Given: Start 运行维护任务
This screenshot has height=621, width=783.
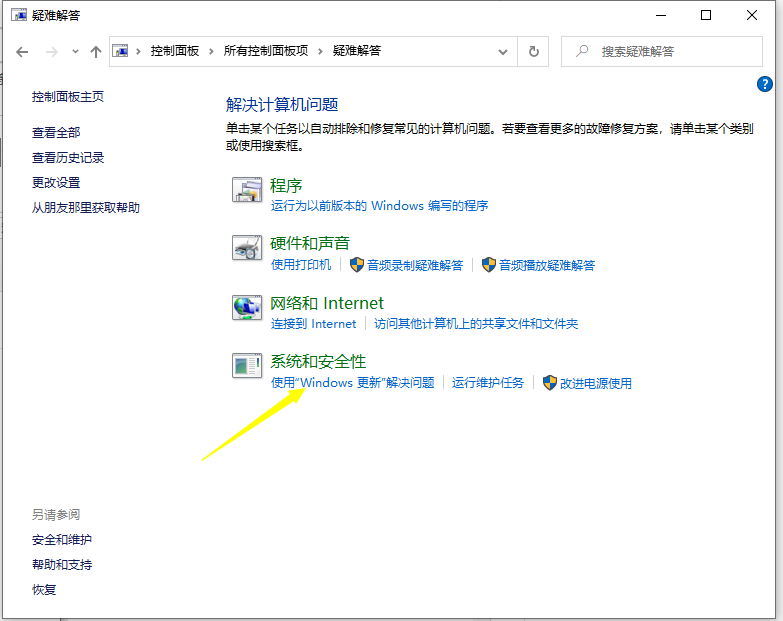Looking at the screenshot, I should pyautogui.click(x=488, y=383).
